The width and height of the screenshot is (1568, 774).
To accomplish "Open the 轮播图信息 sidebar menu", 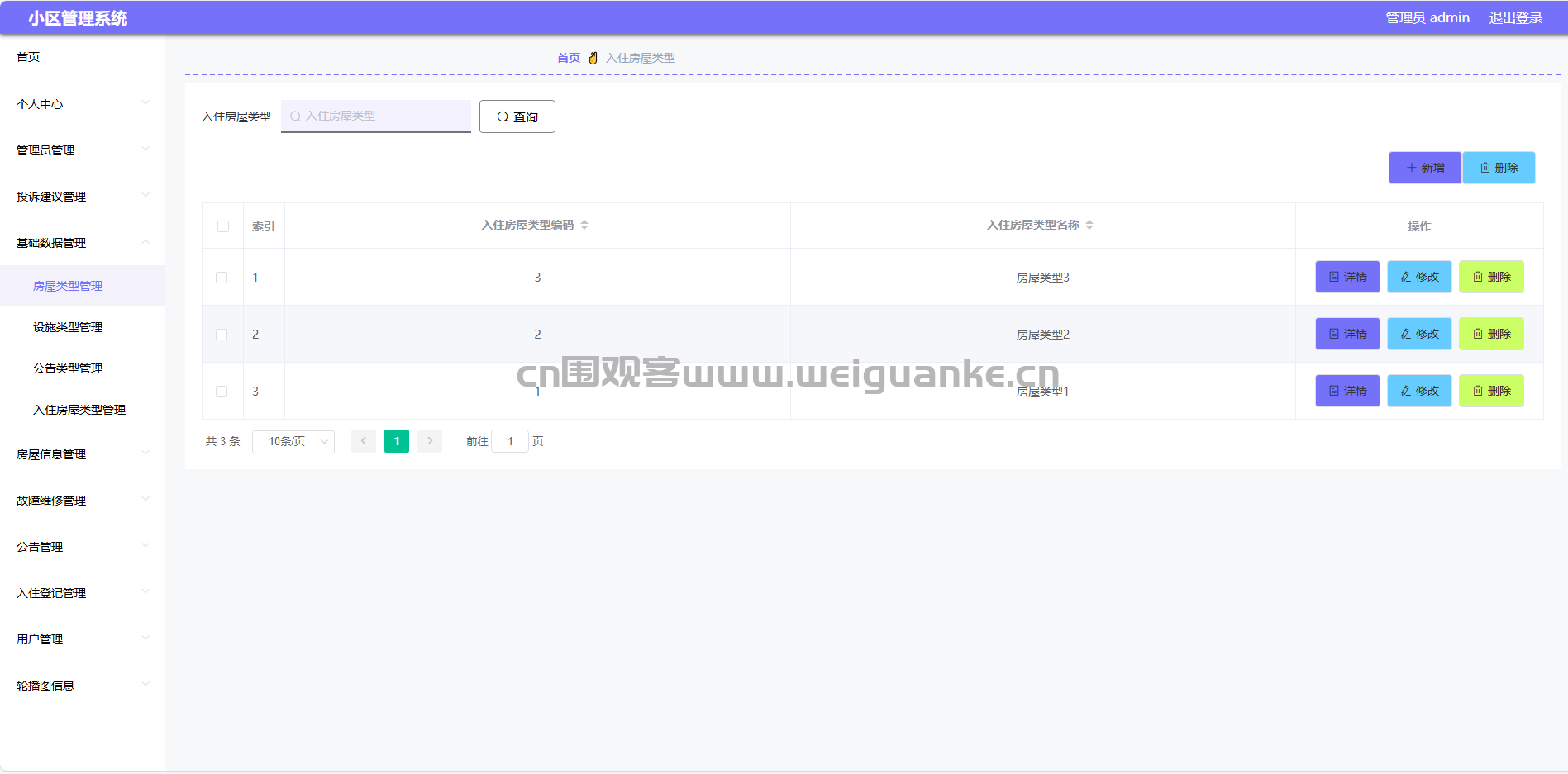I will 83,686.
